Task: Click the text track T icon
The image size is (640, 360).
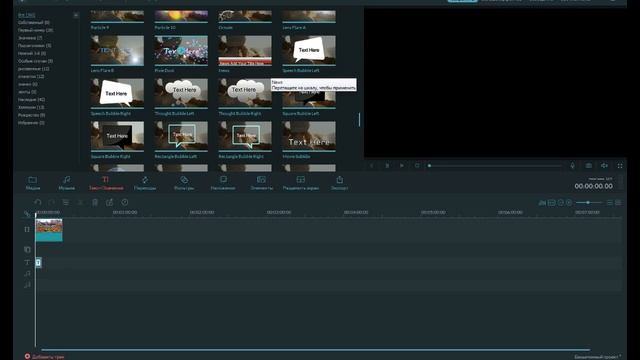Action: coord(27,262)
